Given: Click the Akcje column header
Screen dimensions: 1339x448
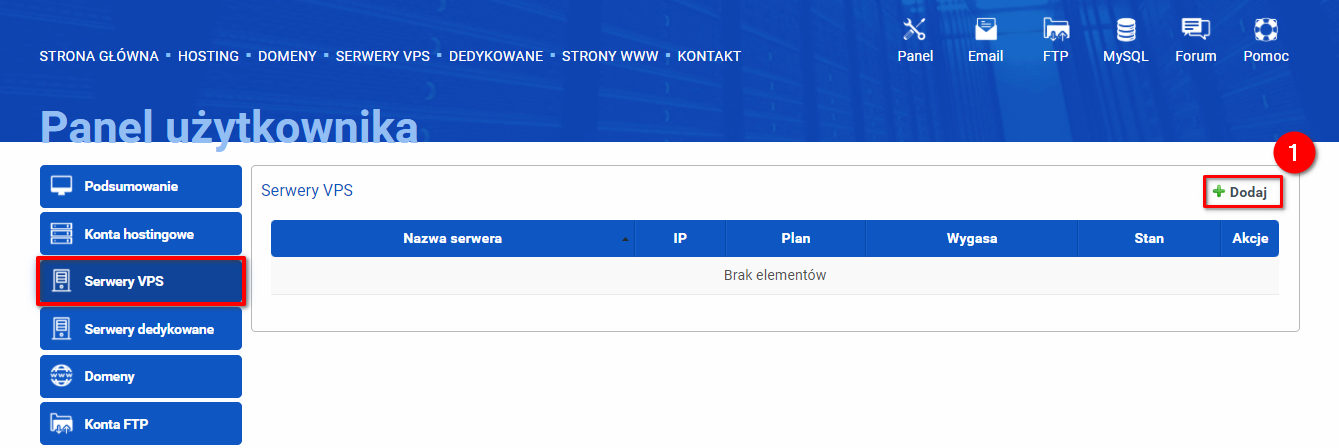Looking at the screenshot, I should click(1250, 238).
